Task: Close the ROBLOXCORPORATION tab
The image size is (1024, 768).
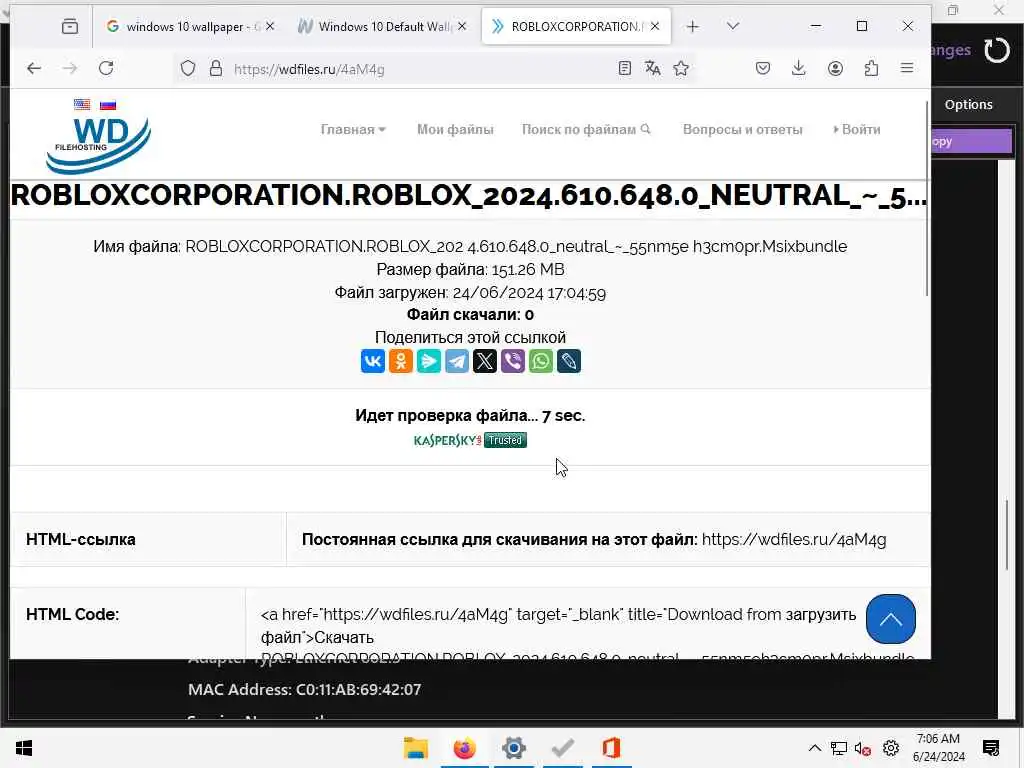Action: 655,26
